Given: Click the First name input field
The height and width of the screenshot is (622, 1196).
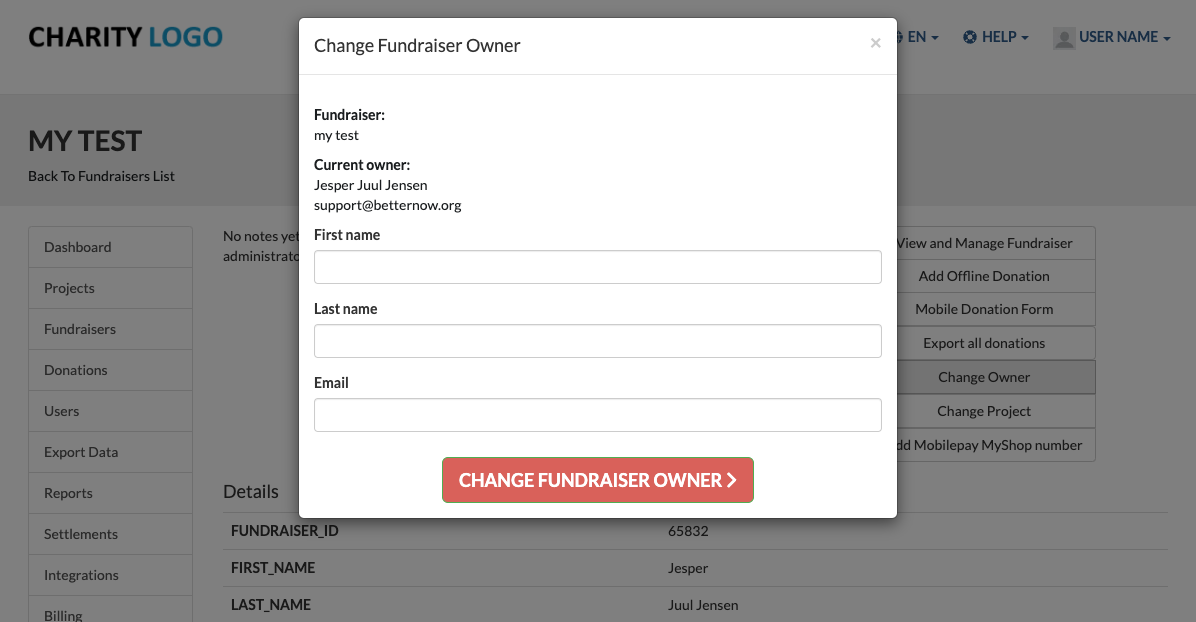Looking at the screenshot, I should (597, 267).
